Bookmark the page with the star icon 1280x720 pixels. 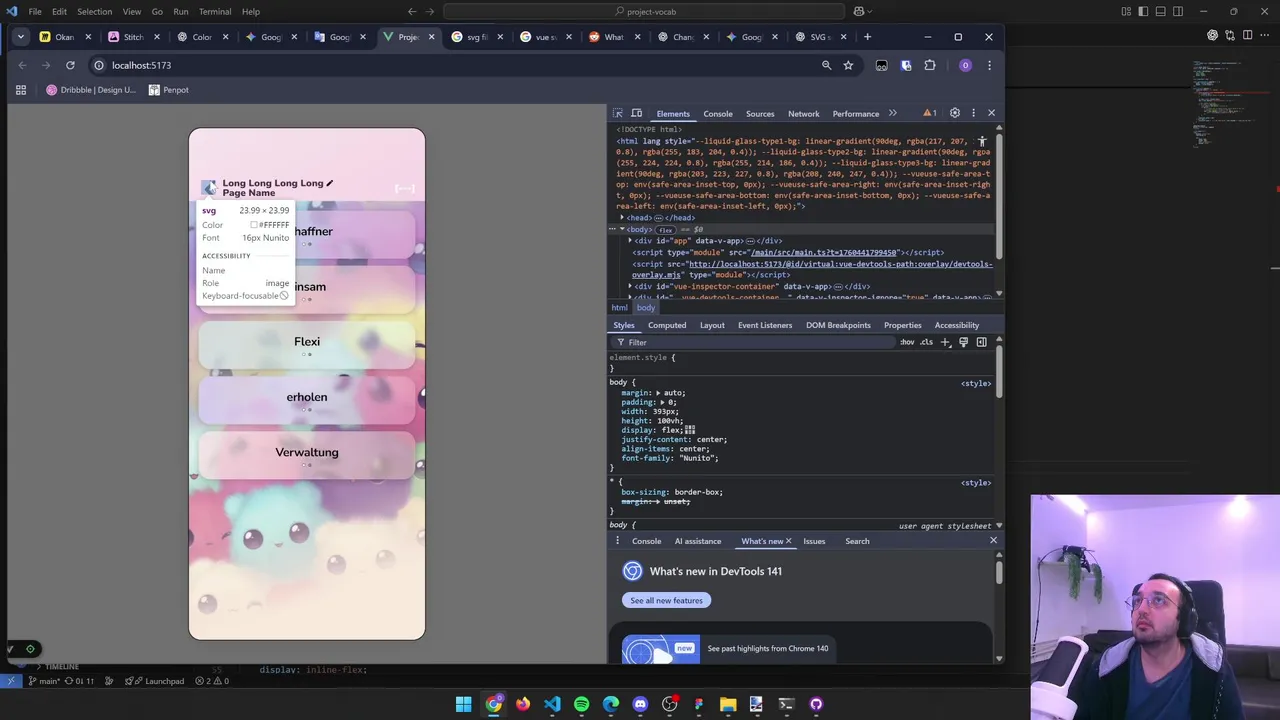(848, 65)
